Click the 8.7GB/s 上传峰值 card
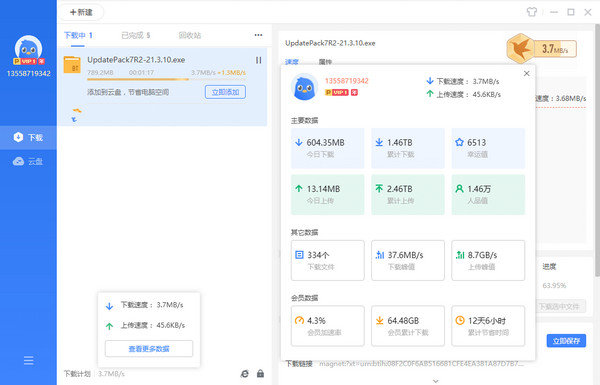The width and height of the screenshot is (600, 385). pos(488,260)
